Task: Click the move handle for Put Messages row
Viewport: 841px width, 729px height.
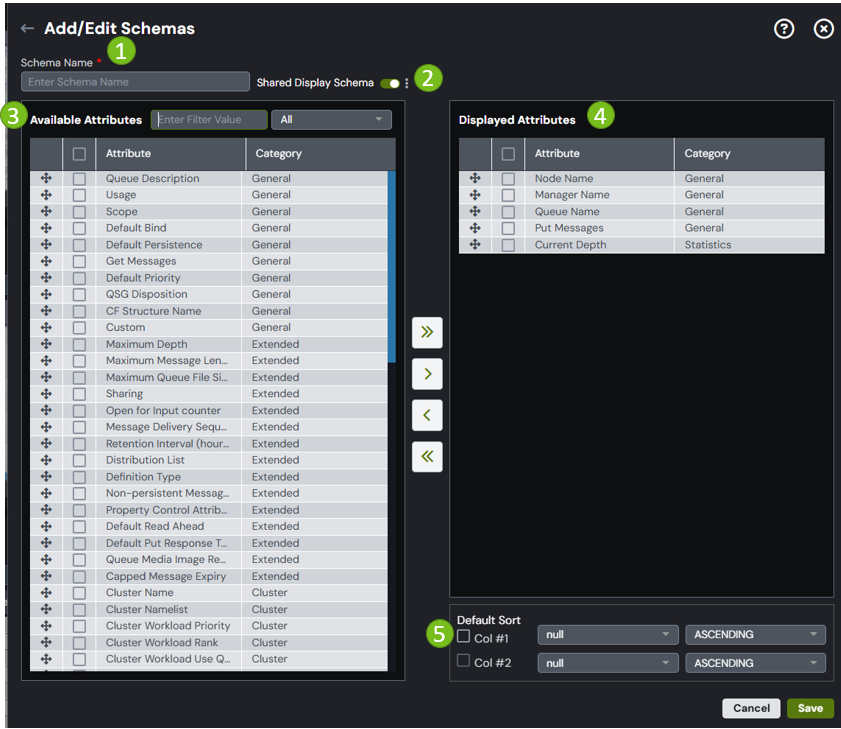Action: pos(475,228)
